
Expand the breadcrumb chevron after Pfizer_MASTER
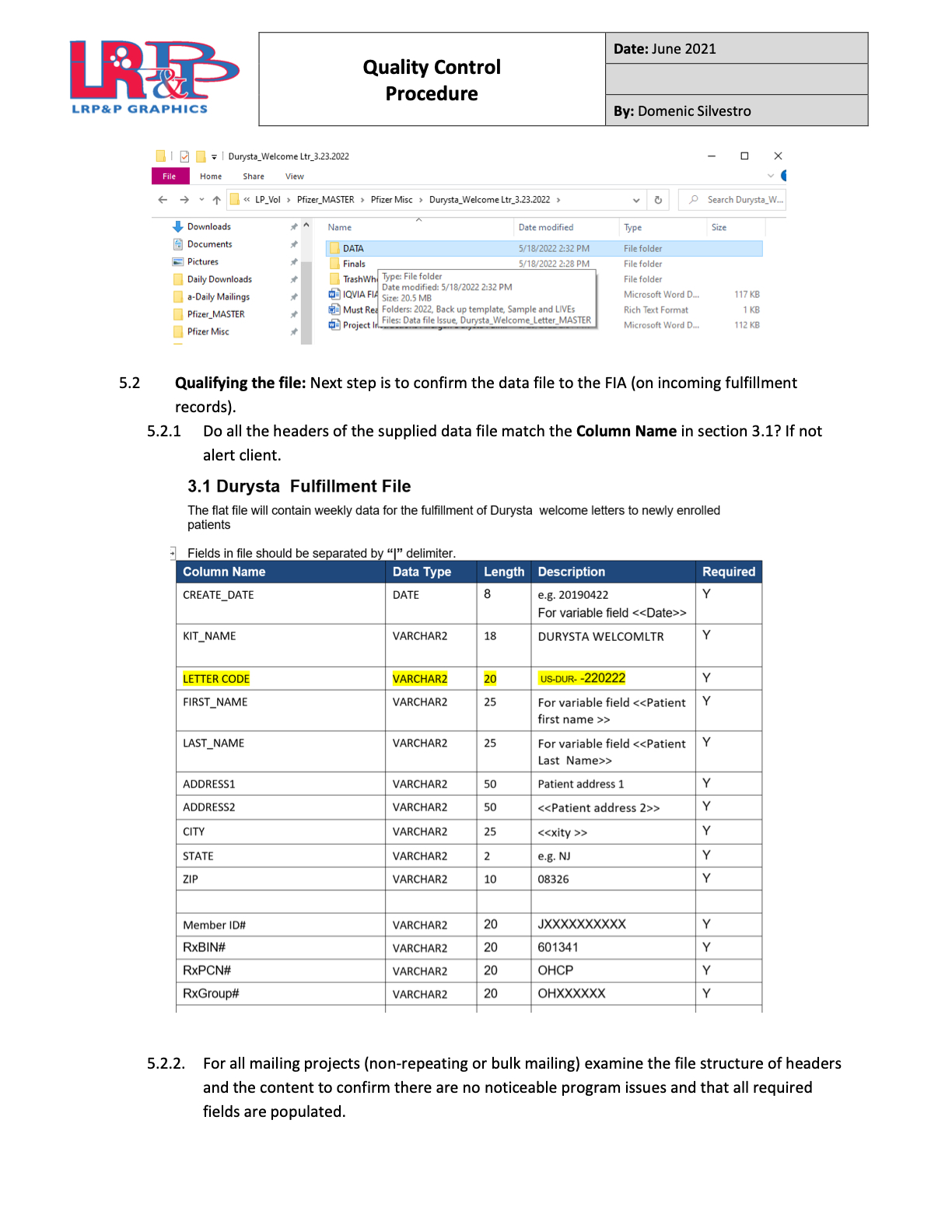point(362,200)
